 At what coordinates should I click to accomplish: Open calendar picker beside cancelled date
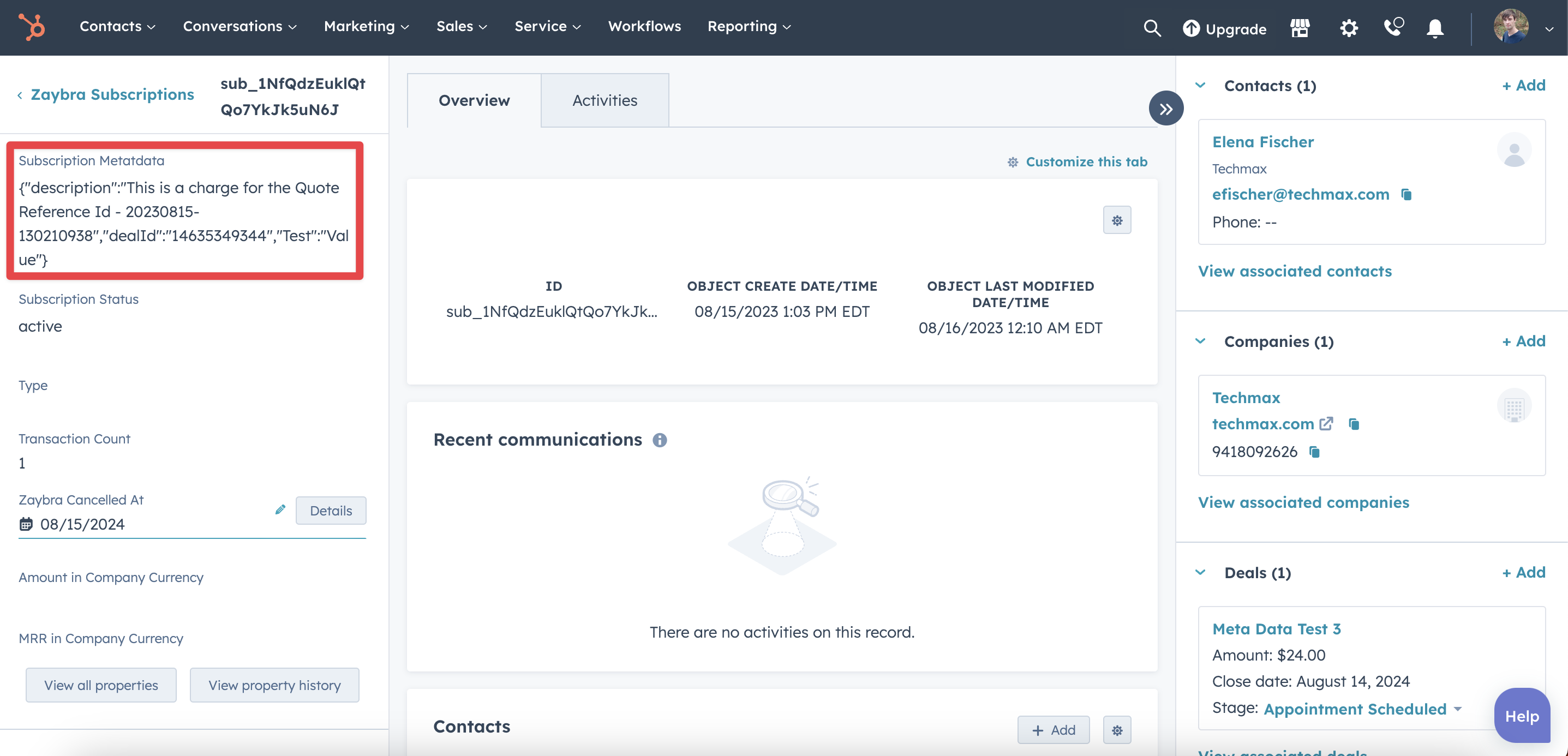point(26,524)
